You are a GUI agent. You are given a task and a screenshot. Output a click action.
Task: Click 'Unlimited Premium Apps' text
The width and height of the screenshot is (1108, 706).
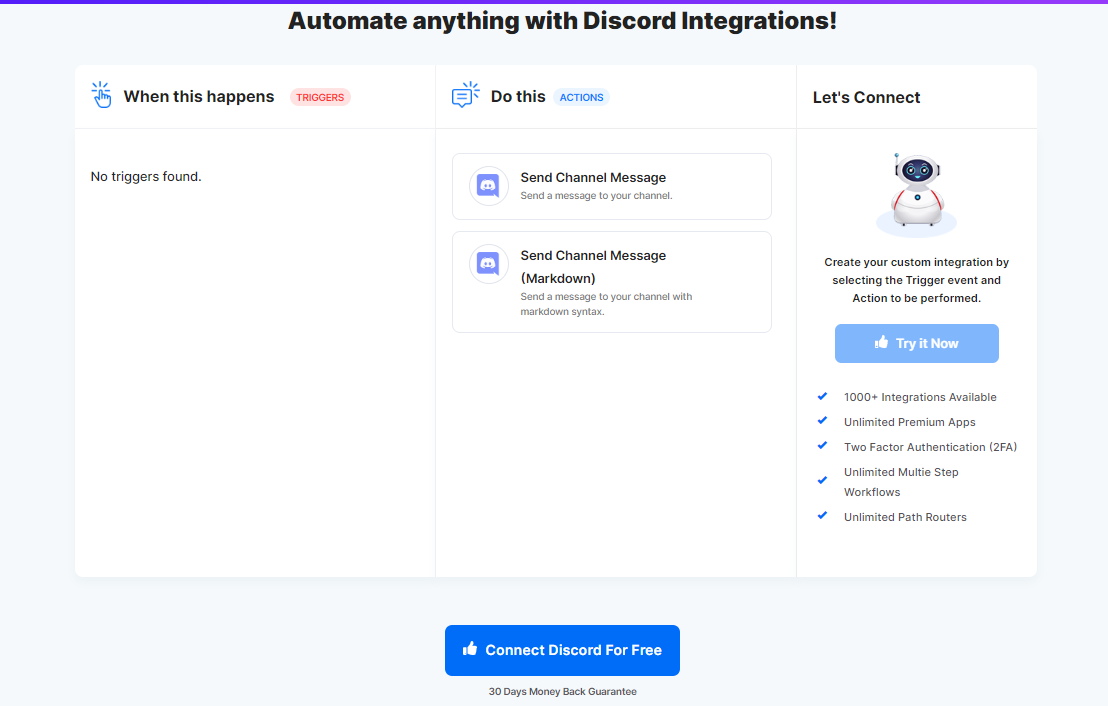point(909,422)
